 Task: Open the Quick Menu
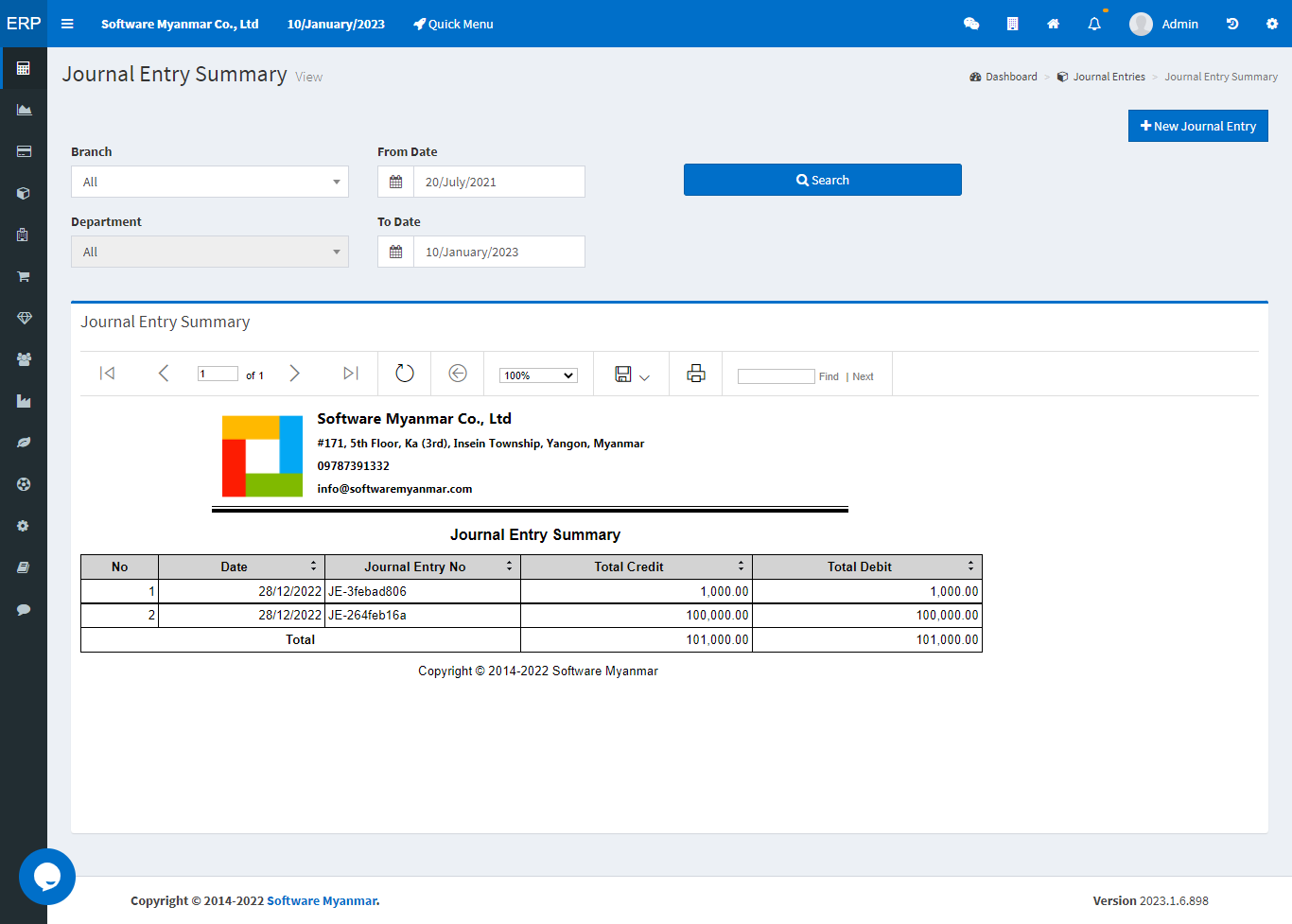[x=453, y=24]
